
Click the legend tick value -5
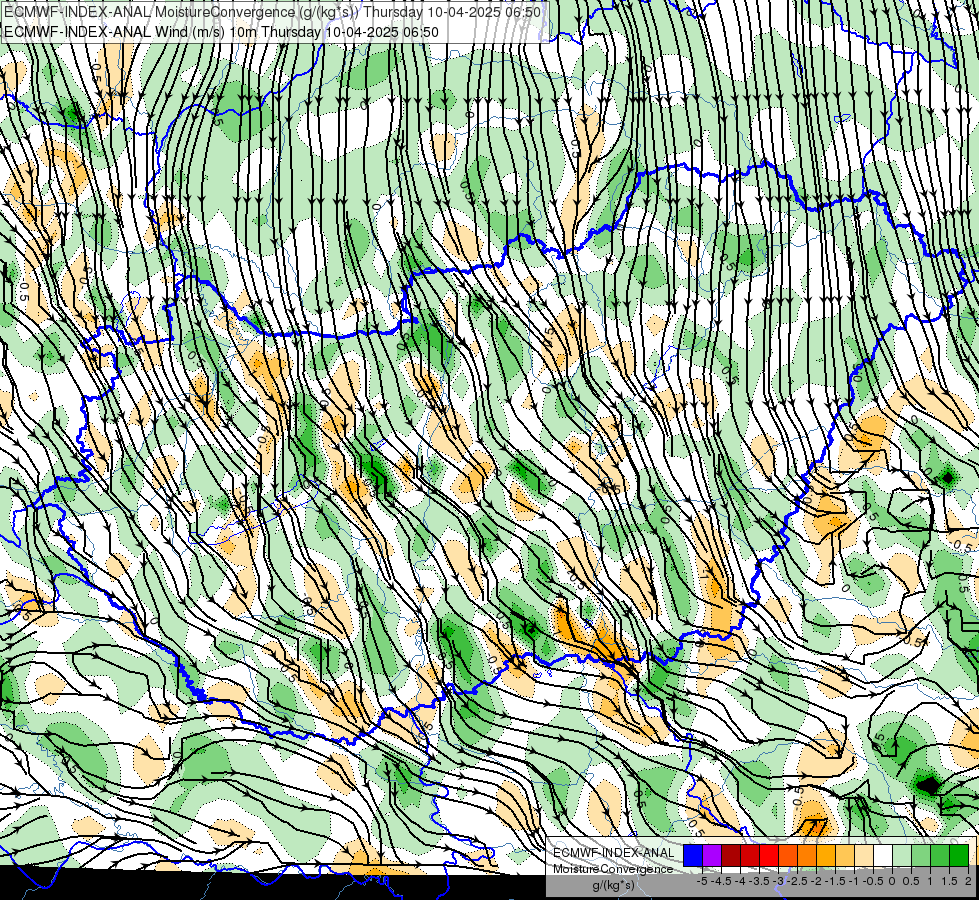[x=702, y=881]
